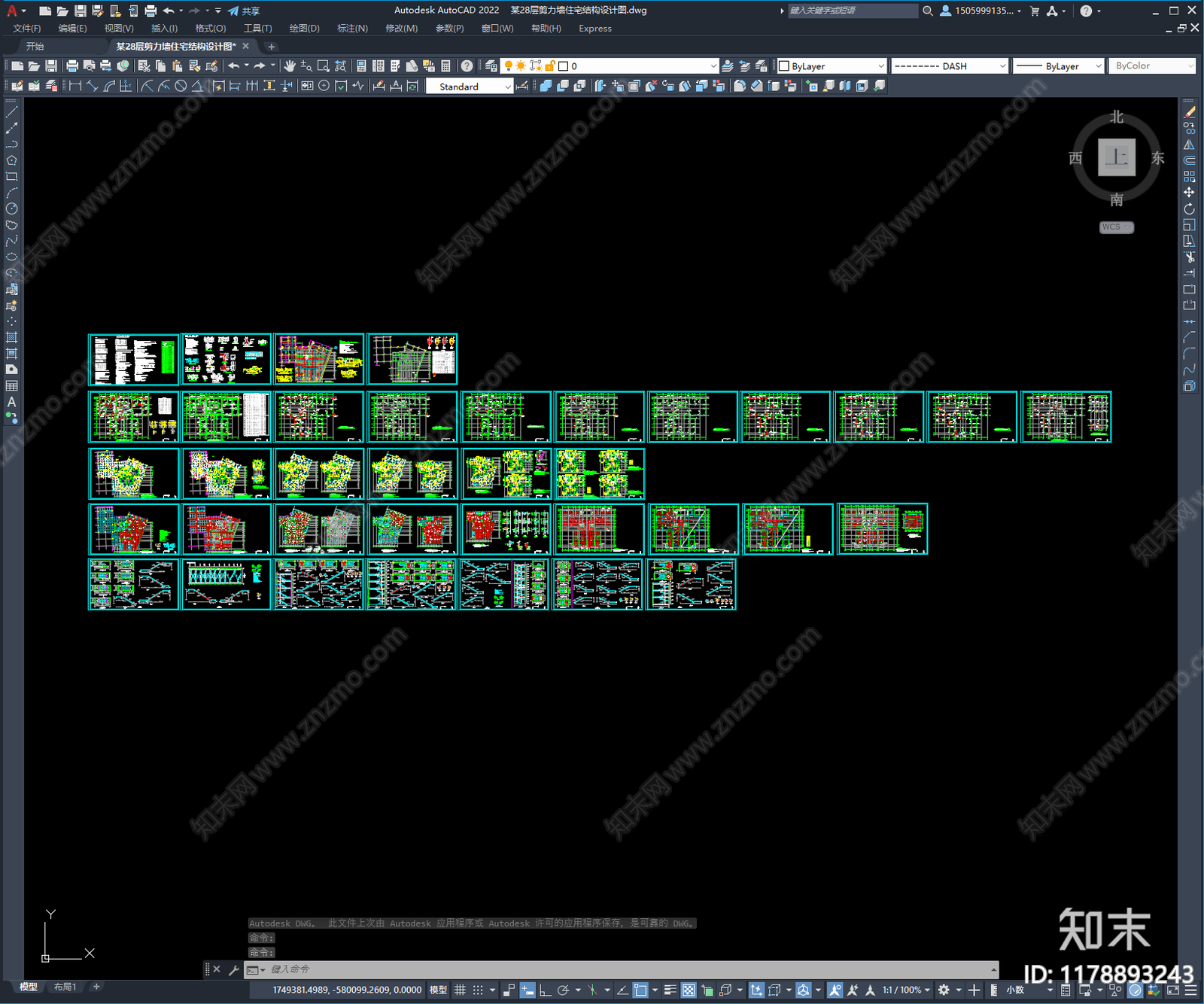The image size is (1204, 1004).
Task: Activate the Pan hand tool
Action: point(289,66)
